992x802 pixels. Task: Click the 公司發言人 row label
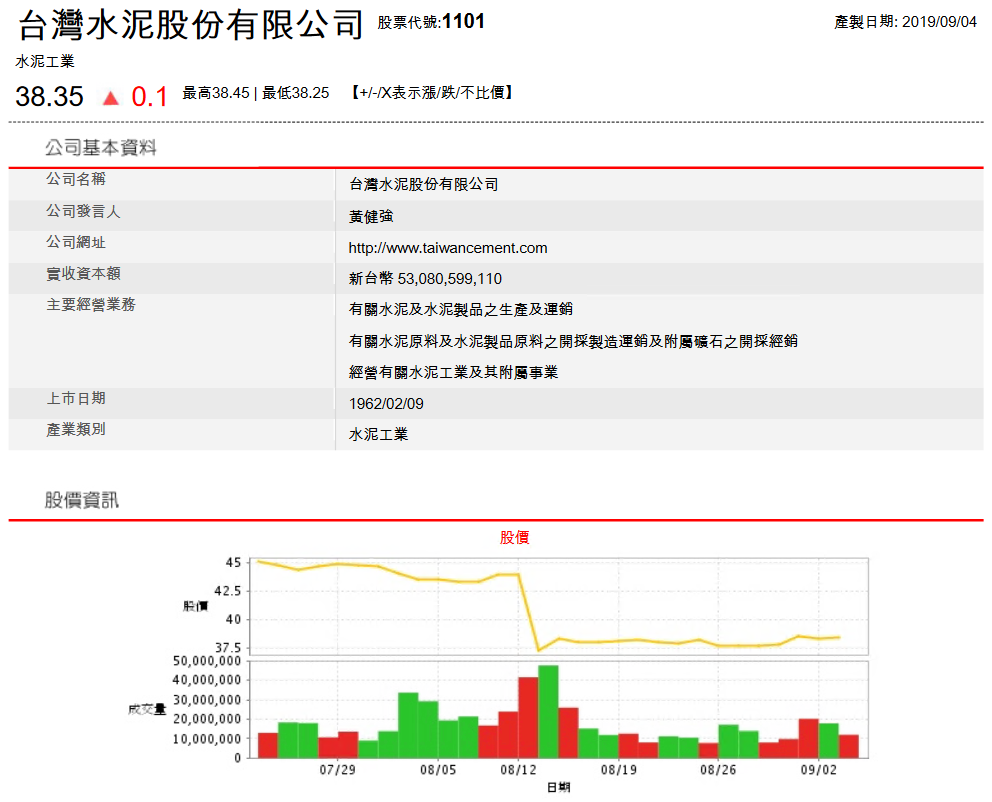point(83,211)
